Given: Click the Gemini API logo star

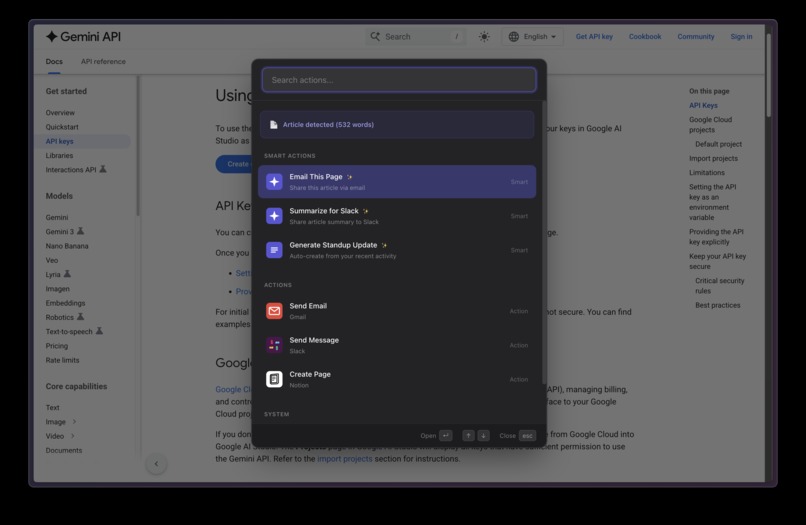Looking at the screenshot, I should pyautogui.click(x=51, y=37).
